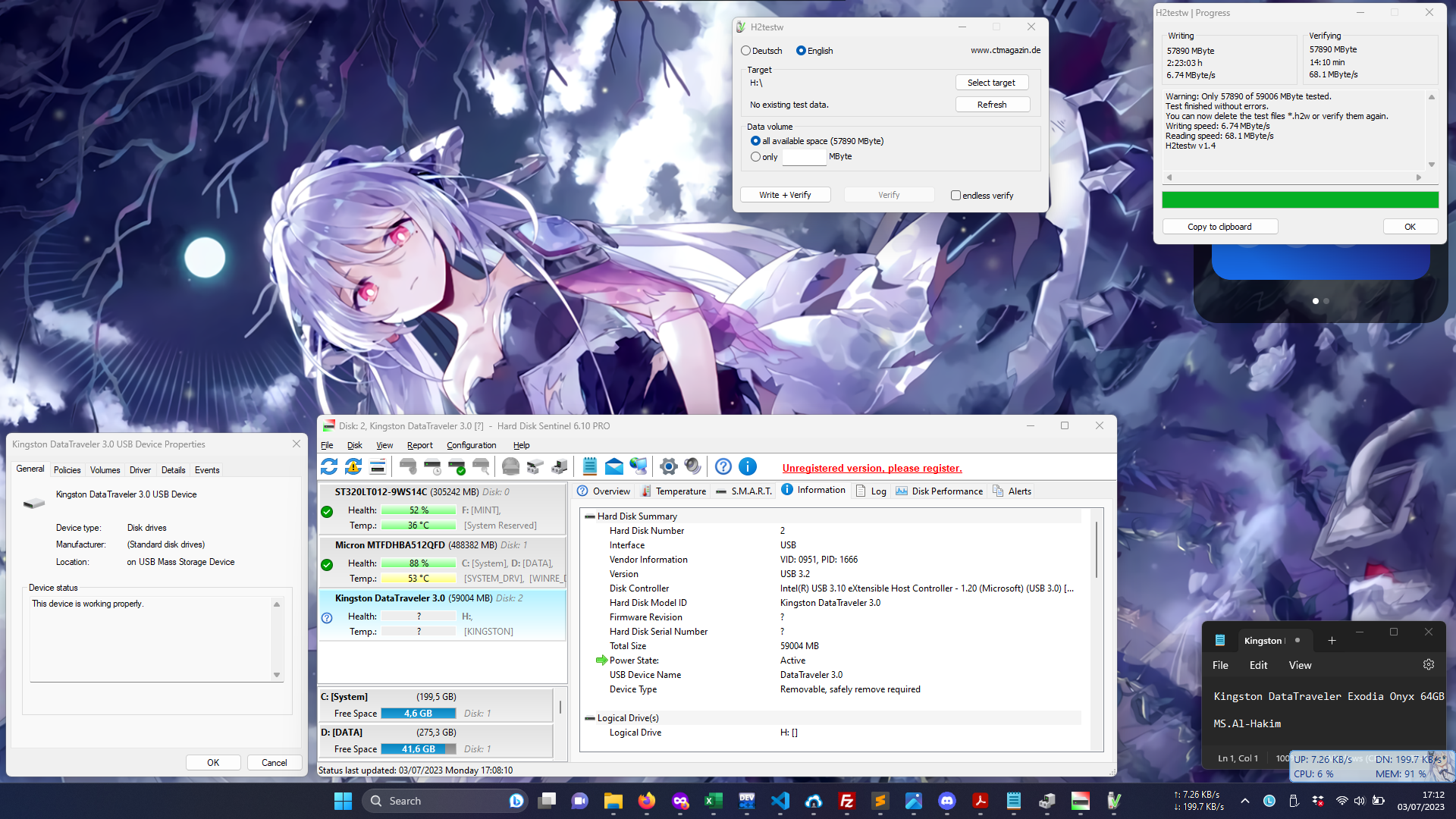Open the Disk menu in Hard Disk Sentinel
The image size is (1456, 819).
tap(354, 445)
